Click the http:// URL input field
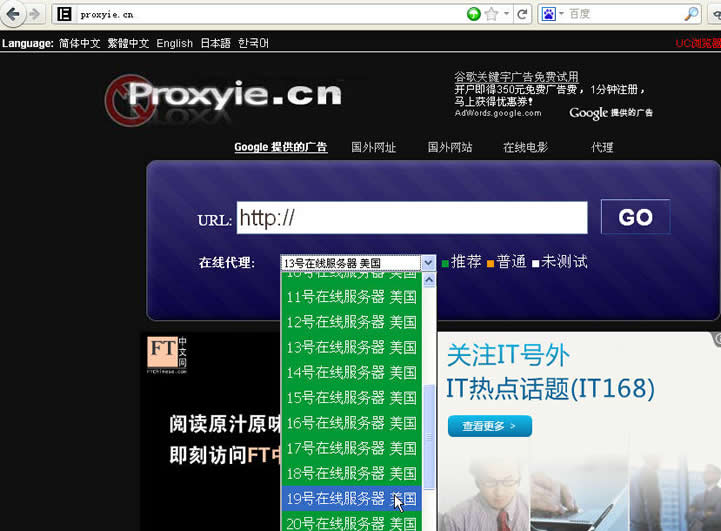Image resolution: width=721 pixels, height=531 pixels. click(412, 217)
